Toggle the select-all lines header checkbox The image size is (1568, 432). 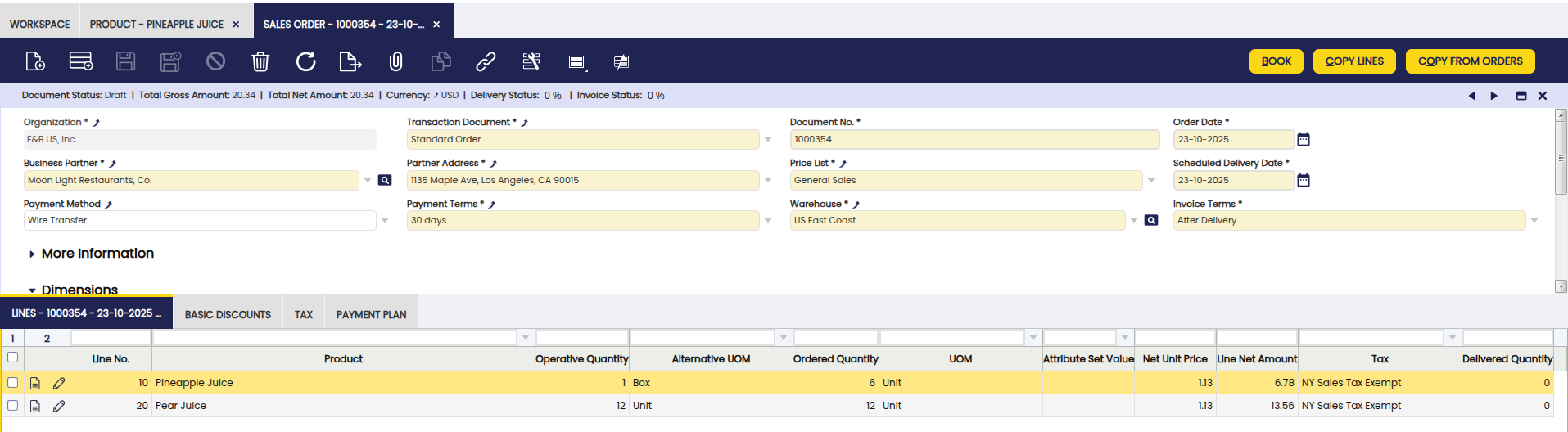[x=13, y=358]
